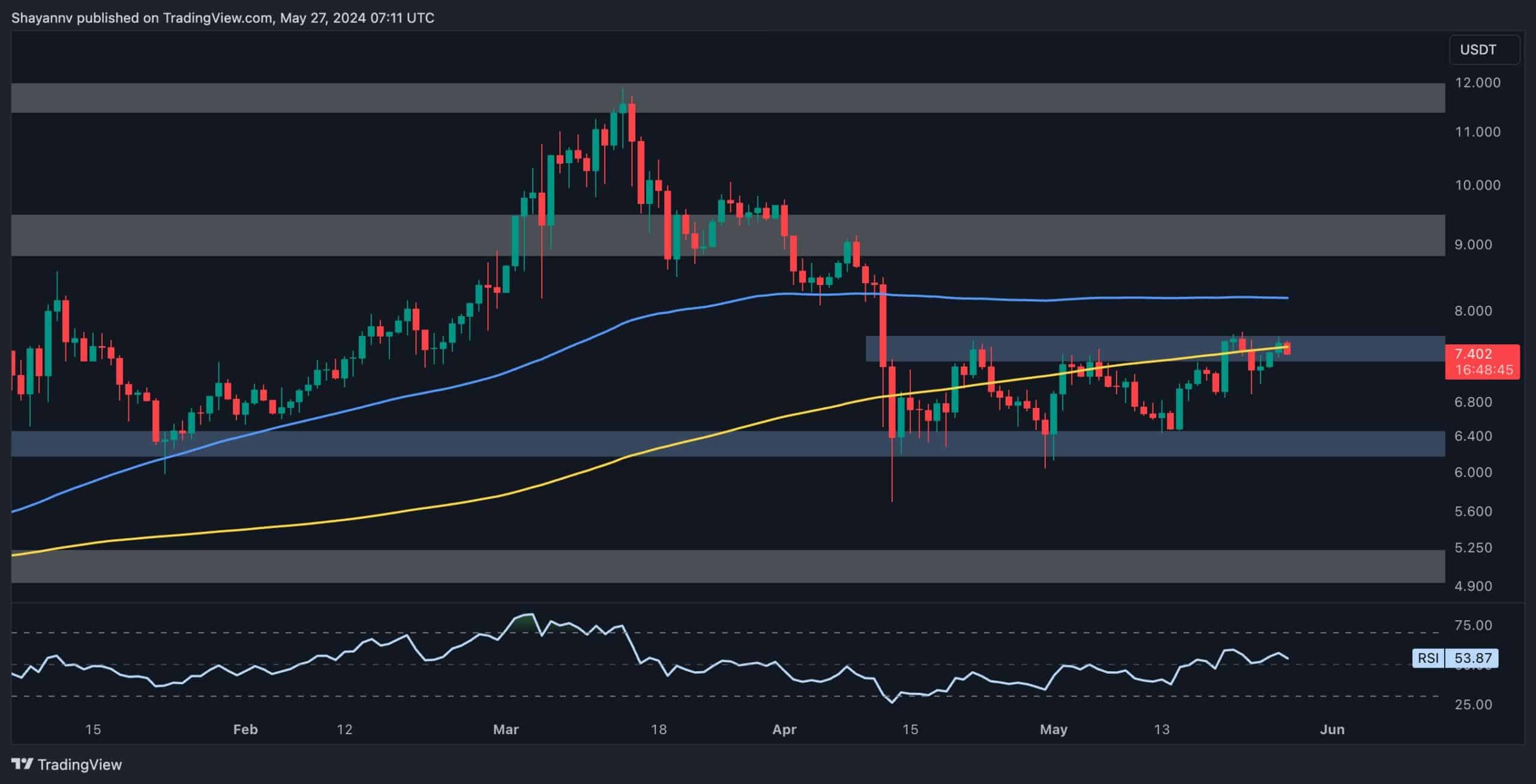
Task: Click the TradingView logo icon
Action: pos(22,764)
